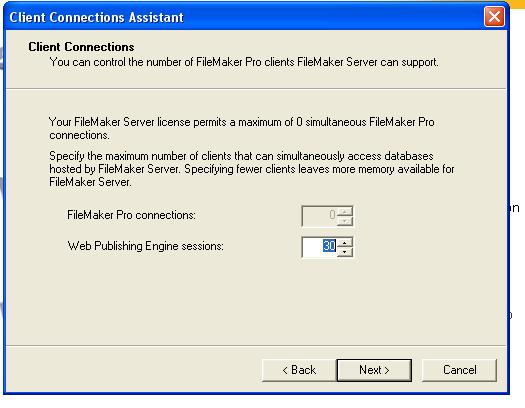Click the license permits maximum connections paragraph

point(241,129)
